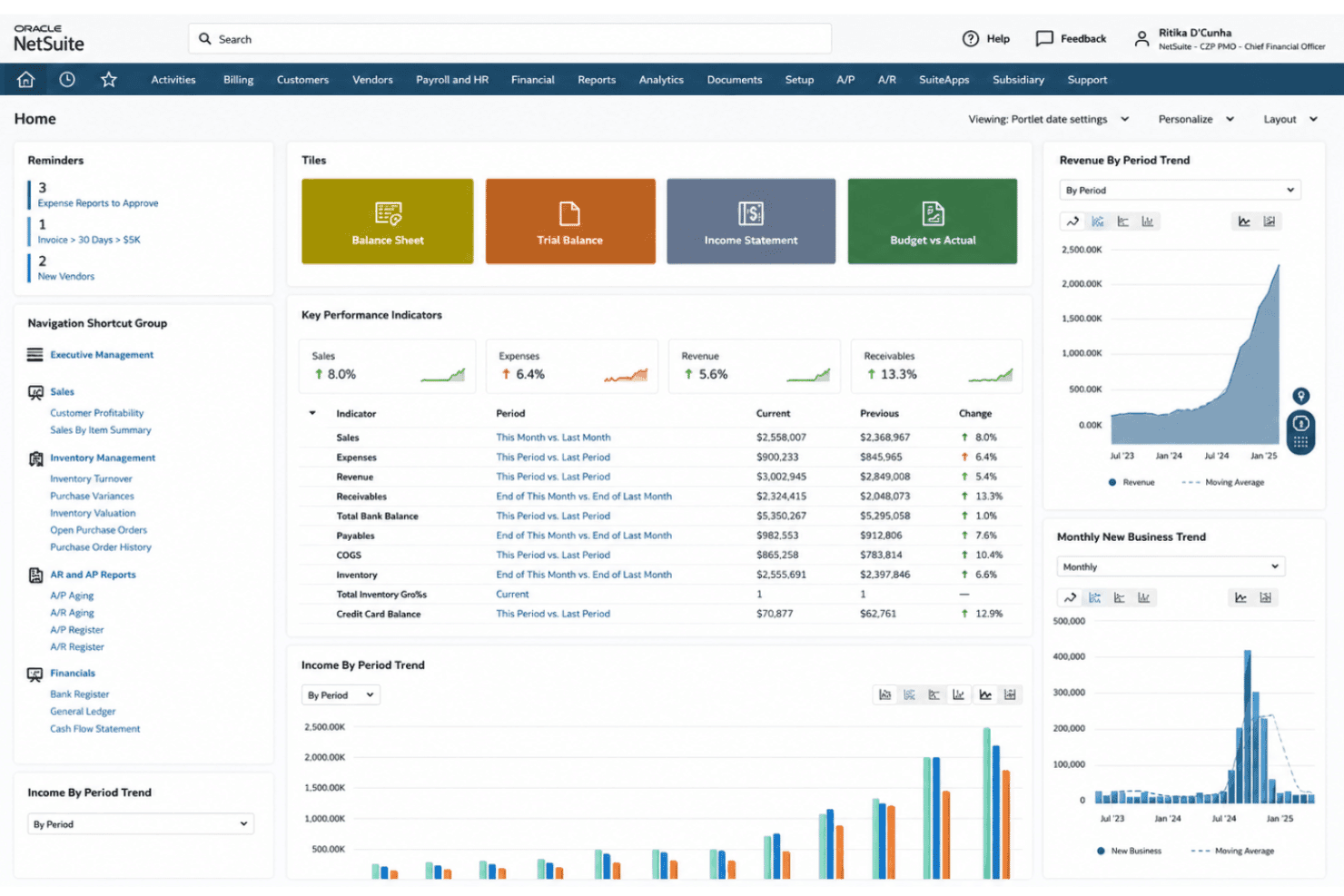This screenshot has height=896, width=1344.
Task: Toggle Moving Average legend under Revenue chart
Action: click(x=1223, y=482)
